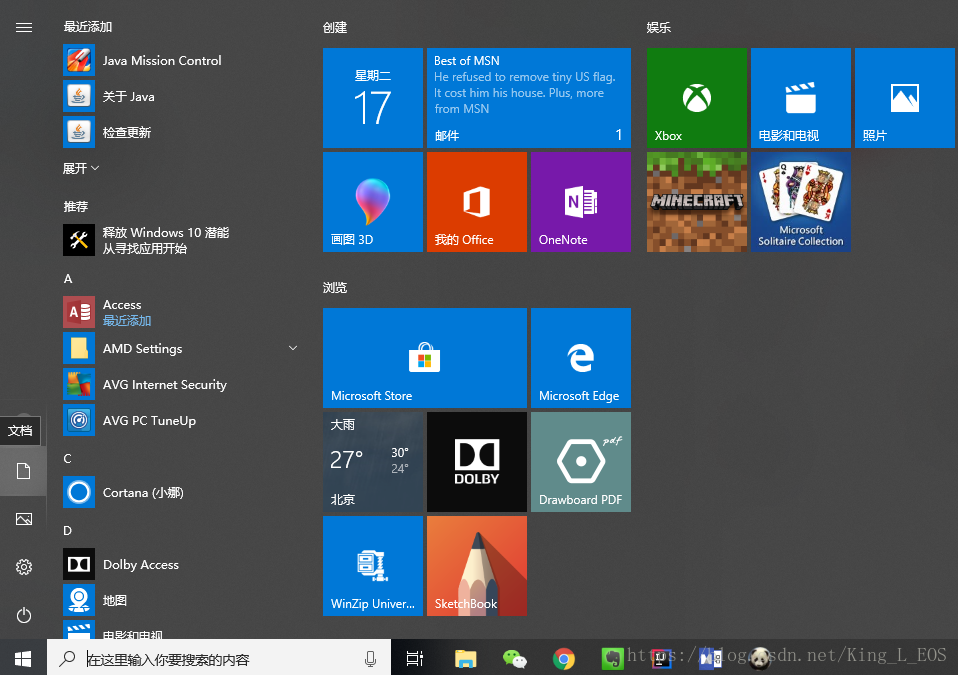The image size is (958, 675).
Task: Expand recently added list with 展开
Action: (x=81, y=169)
